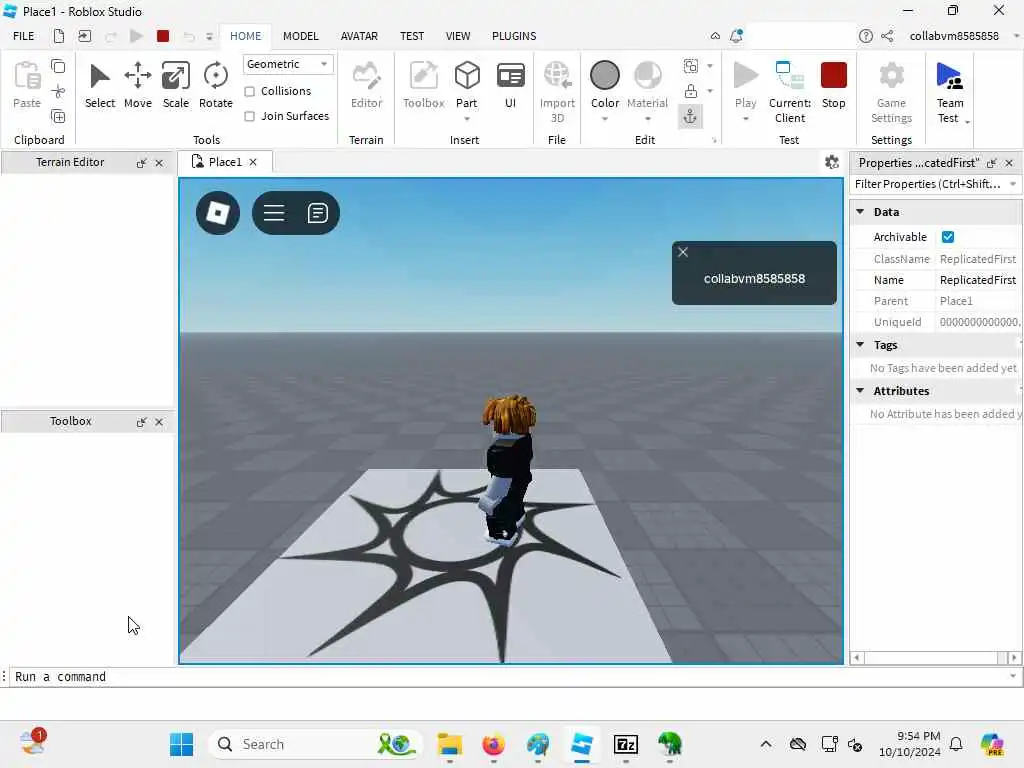Start Team Test
Viewport: 1024px width, 768px height.
click(949, 91)
